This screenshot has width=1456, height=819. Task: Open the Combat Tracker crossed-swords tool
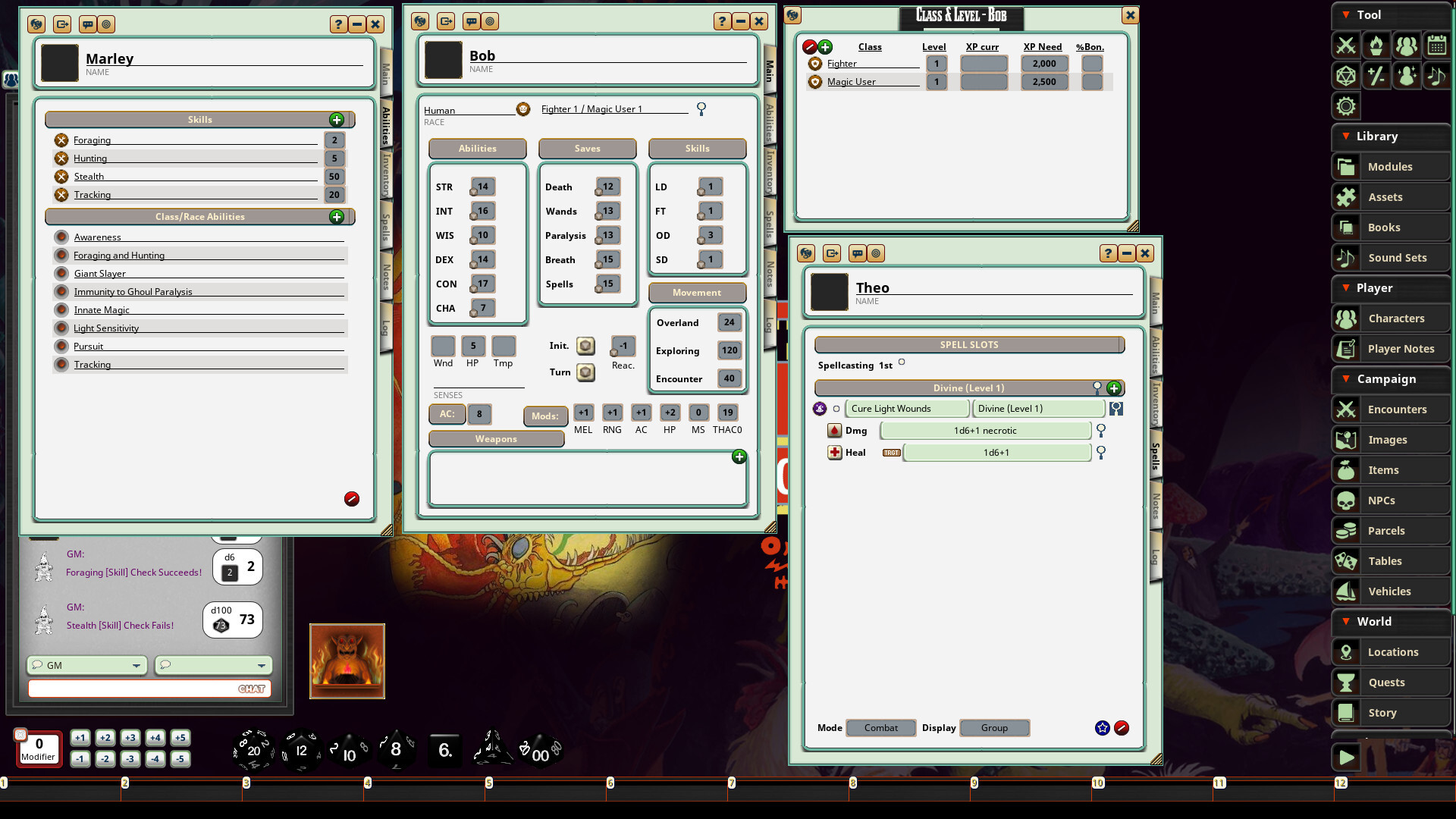pyautogui.click(x=1346, y=45)
